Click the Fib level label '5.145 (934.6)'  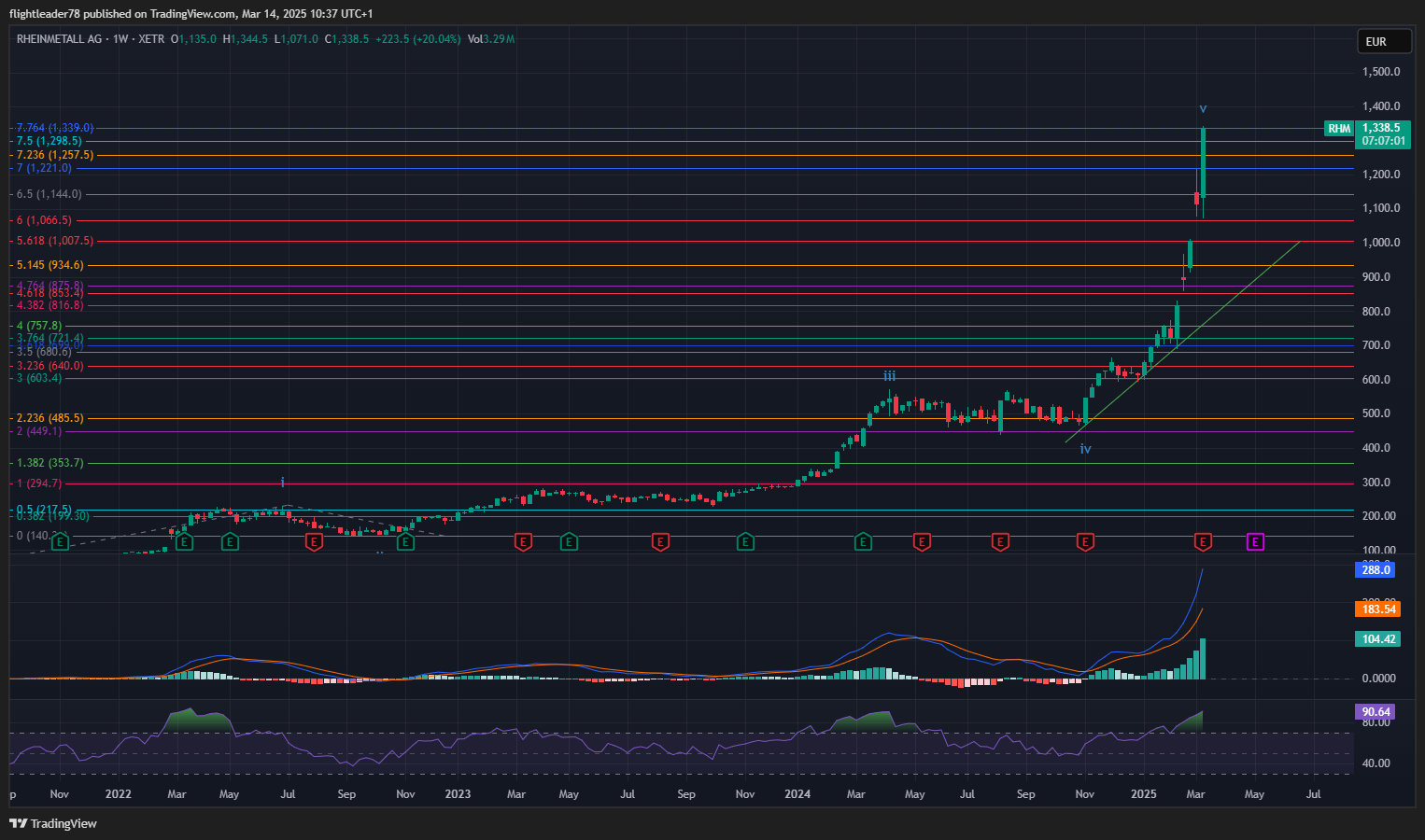point(50,265)
